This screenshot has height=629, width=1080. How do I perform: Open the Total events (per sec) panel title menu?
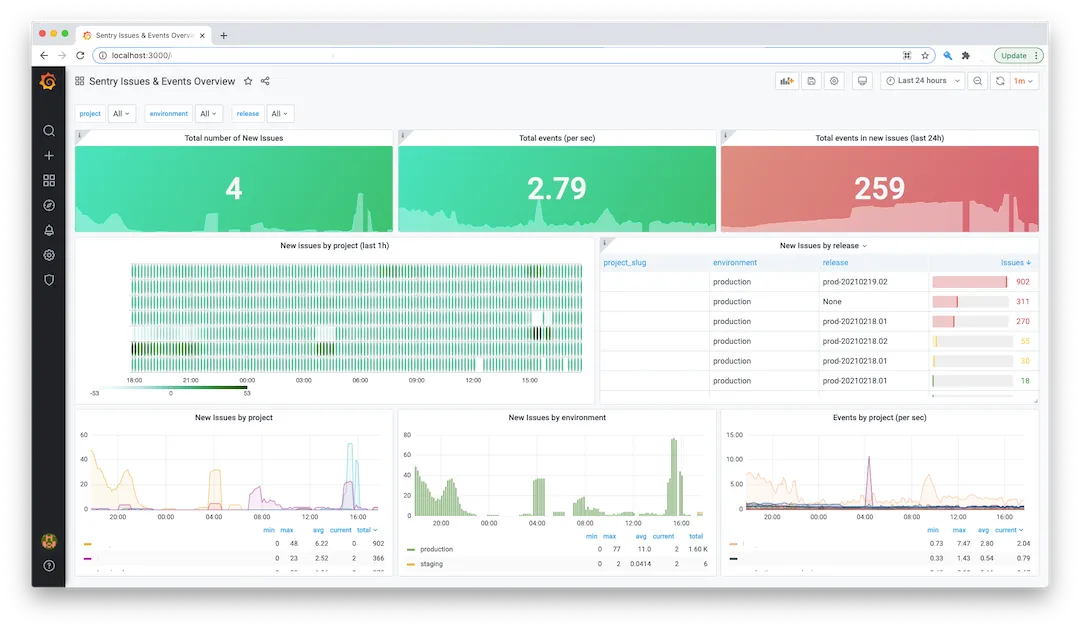[556, 138]
